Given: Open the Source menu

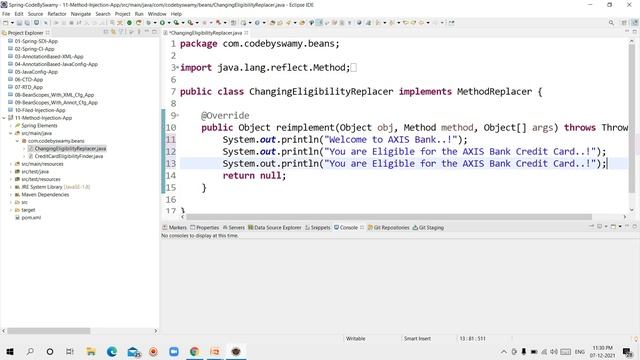Looking at the screenshot, I should (x=35, y=14).
